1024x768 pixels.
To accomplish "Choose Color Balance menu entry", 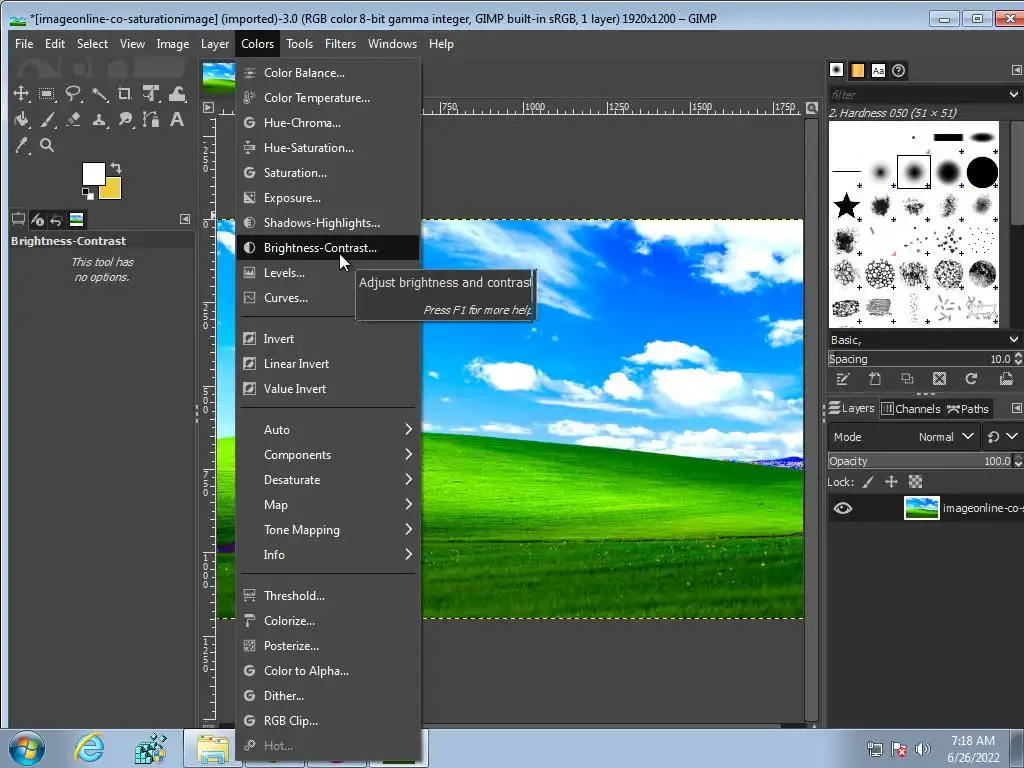I will pyautogui.click(x=328, y=72).
